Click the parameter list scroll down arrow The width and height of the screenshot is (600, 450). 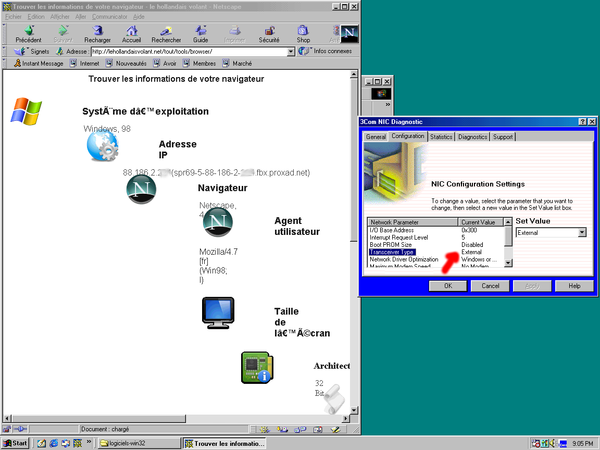tap(508, 262)
